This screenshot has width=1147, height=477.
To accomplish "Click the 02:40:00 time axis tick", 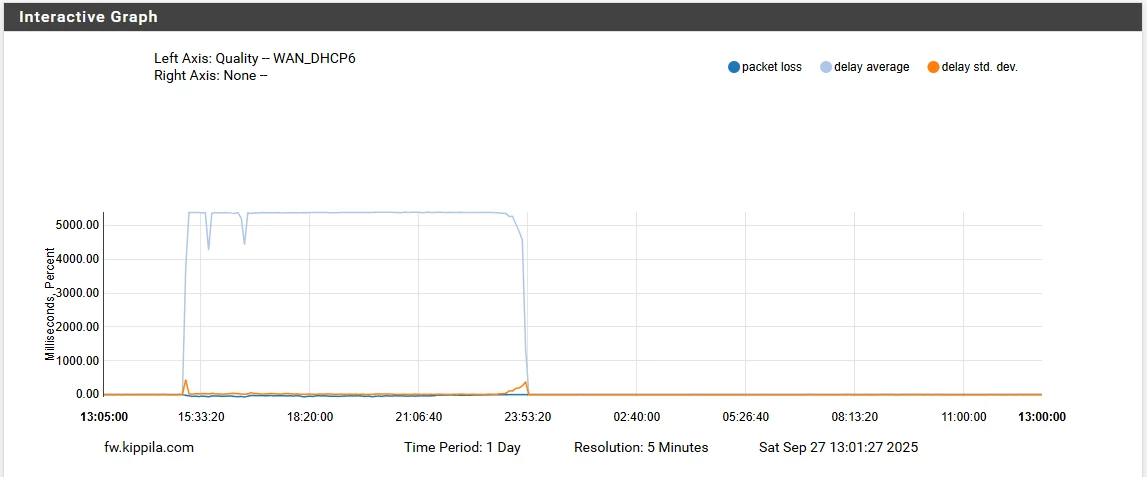I will tap(636, 417).
